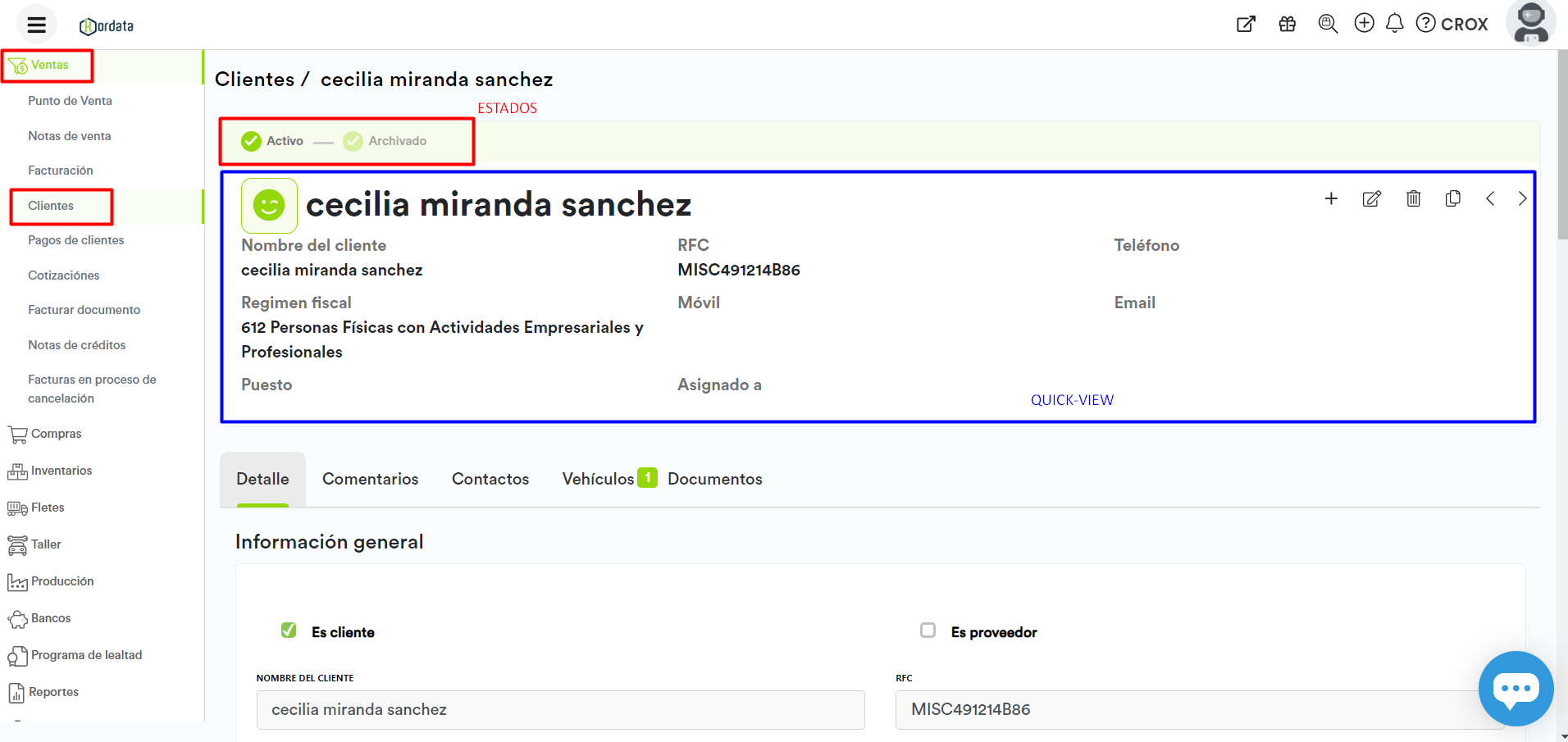The image size is (1568, 742).
Task: Click the gift box icon
Action: click(1287, 24)
